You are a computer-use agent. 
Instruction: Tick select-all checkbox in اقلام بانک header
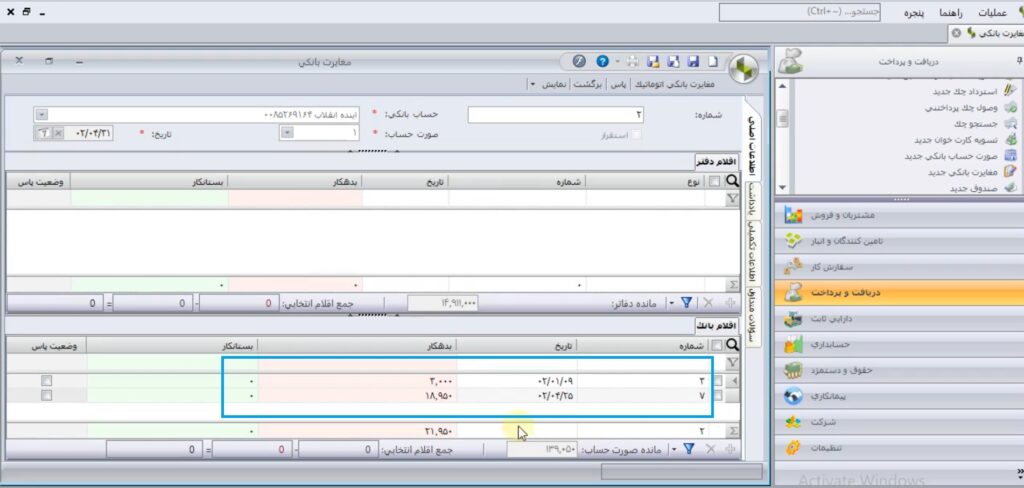pyautogui.click(x=718, y=345)
